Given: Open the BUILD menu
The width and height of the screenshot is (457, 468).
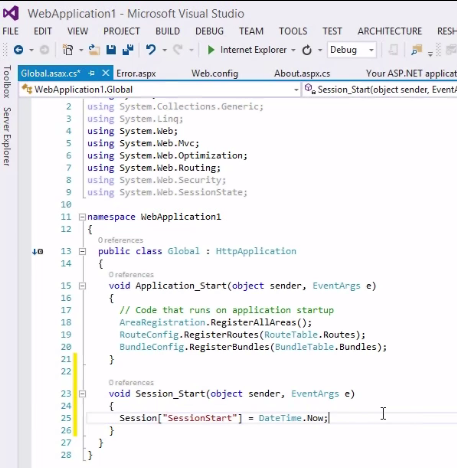Looking at the screenshot, I should click(x=168, y=31).
